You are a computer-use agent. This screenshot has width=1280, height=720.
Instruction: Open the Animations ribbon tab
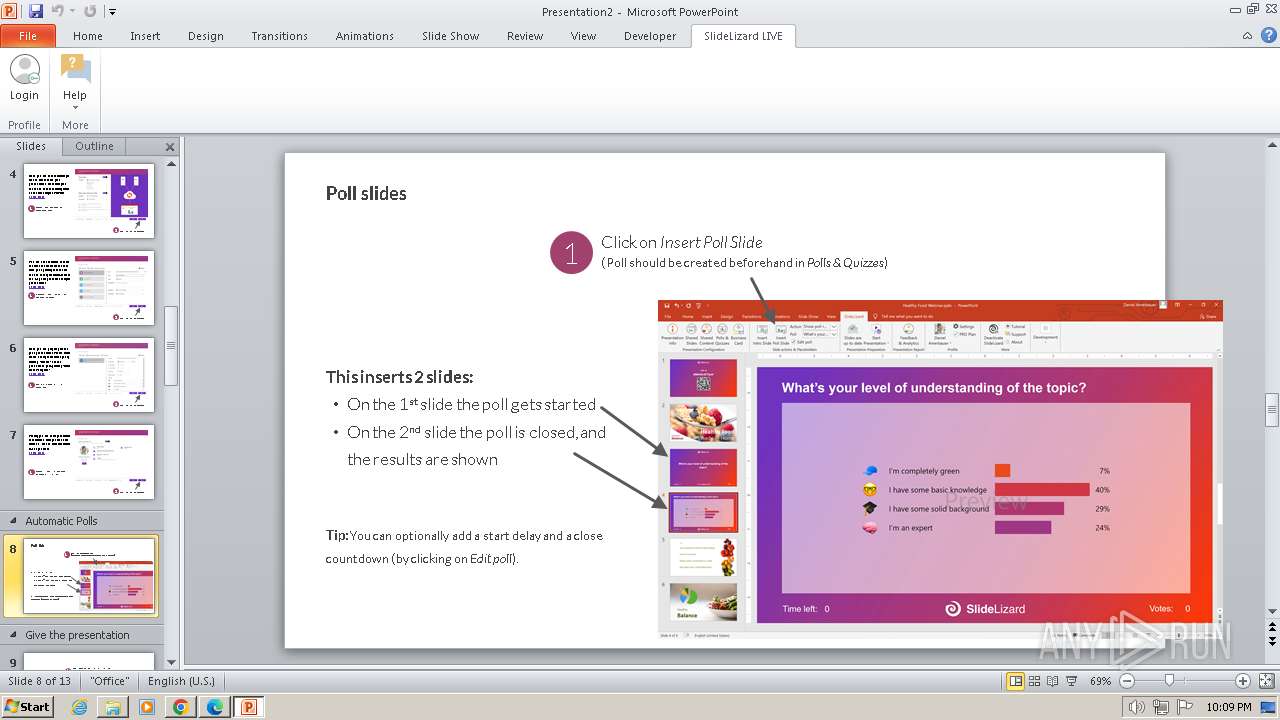tap(365, 36)
